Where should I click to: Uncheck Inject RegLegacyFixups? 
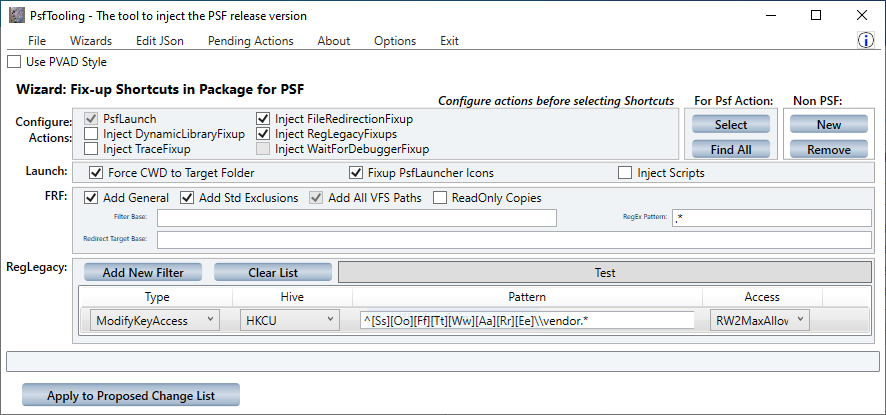click(x=263, y=134)
